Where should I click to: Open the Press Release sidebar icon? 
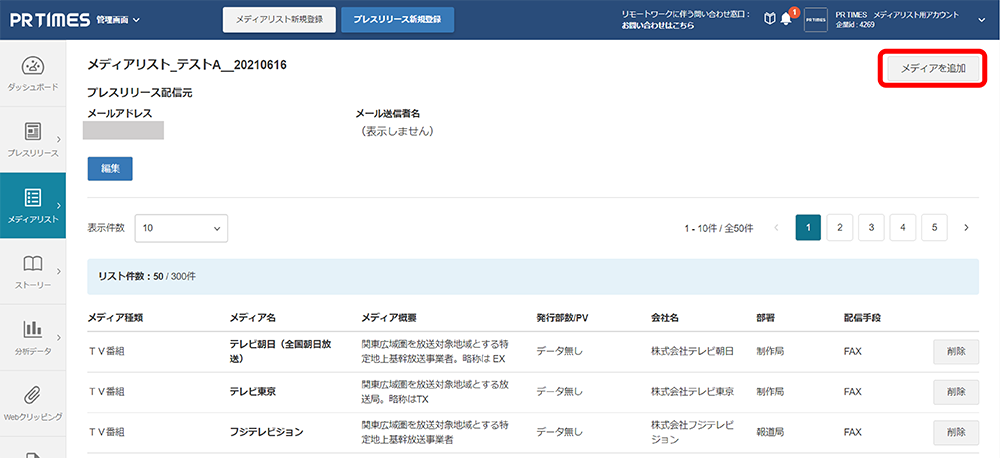pyautogui.click(x=33, y=131)
